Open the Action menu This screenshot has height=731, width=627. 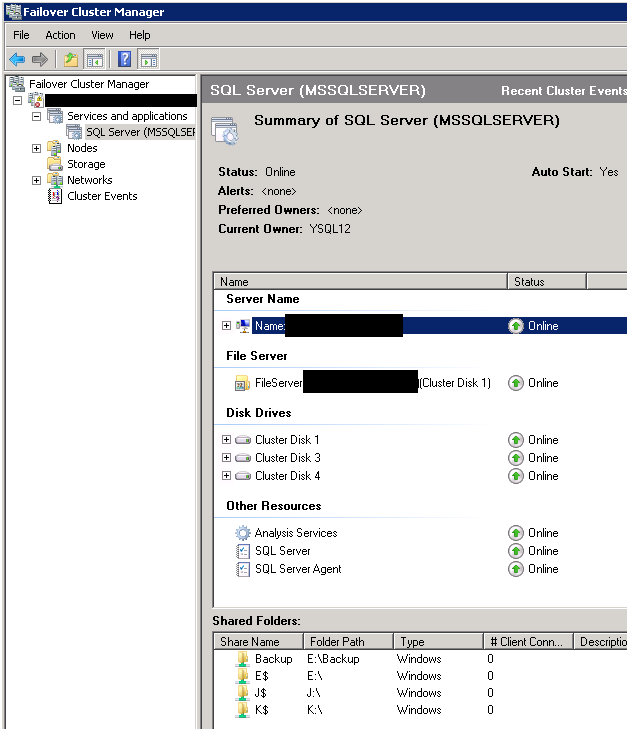(x=60, y=35)
